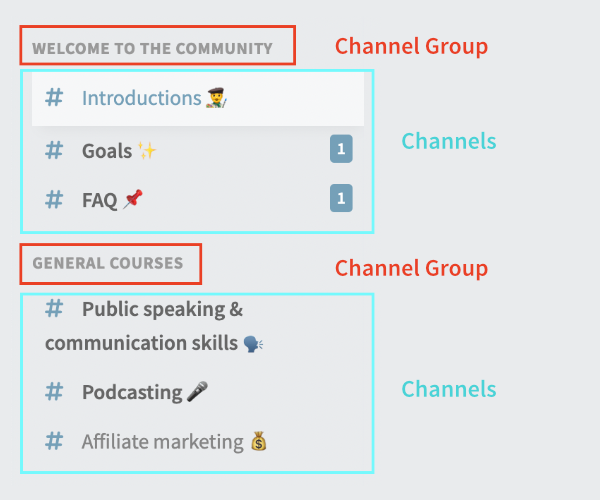This screenshot has width=600, height=500.
Task: Open the Introductions channel
Action: coord(198,98)
